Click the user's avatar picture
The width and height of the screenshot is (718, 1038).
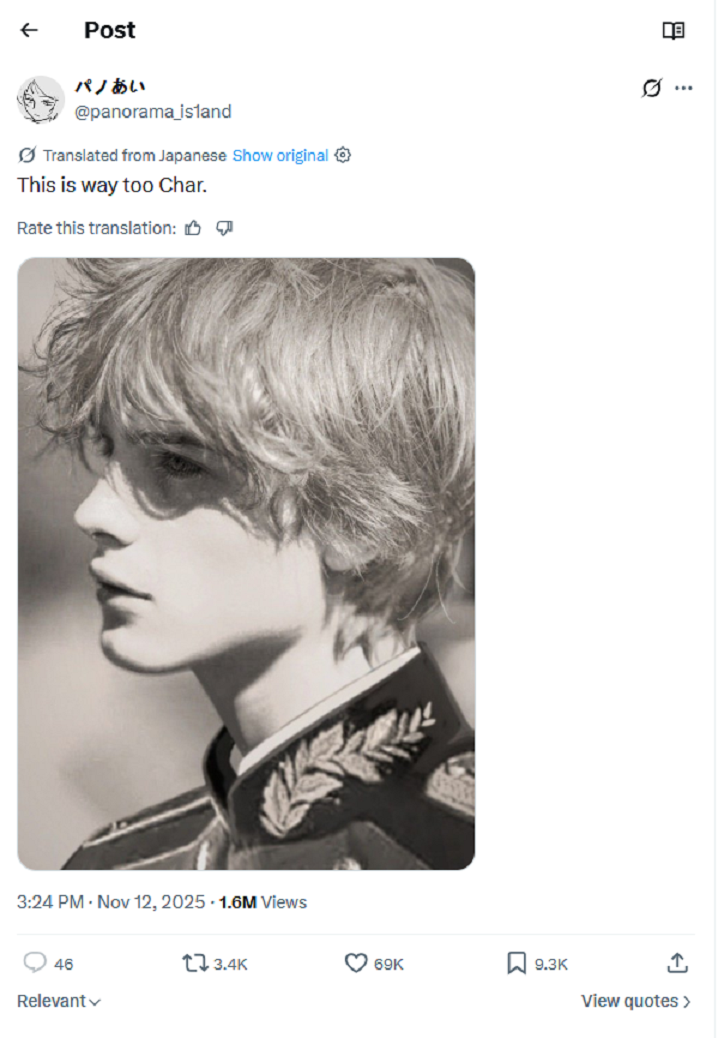click(40, 100)
